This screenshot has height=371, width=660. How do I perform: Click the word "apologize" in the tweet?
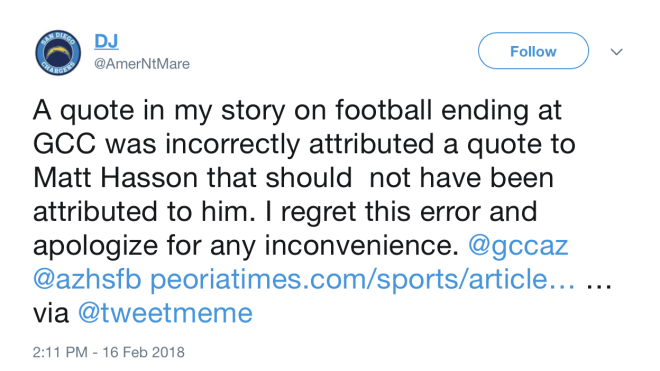tap(96, 246)
